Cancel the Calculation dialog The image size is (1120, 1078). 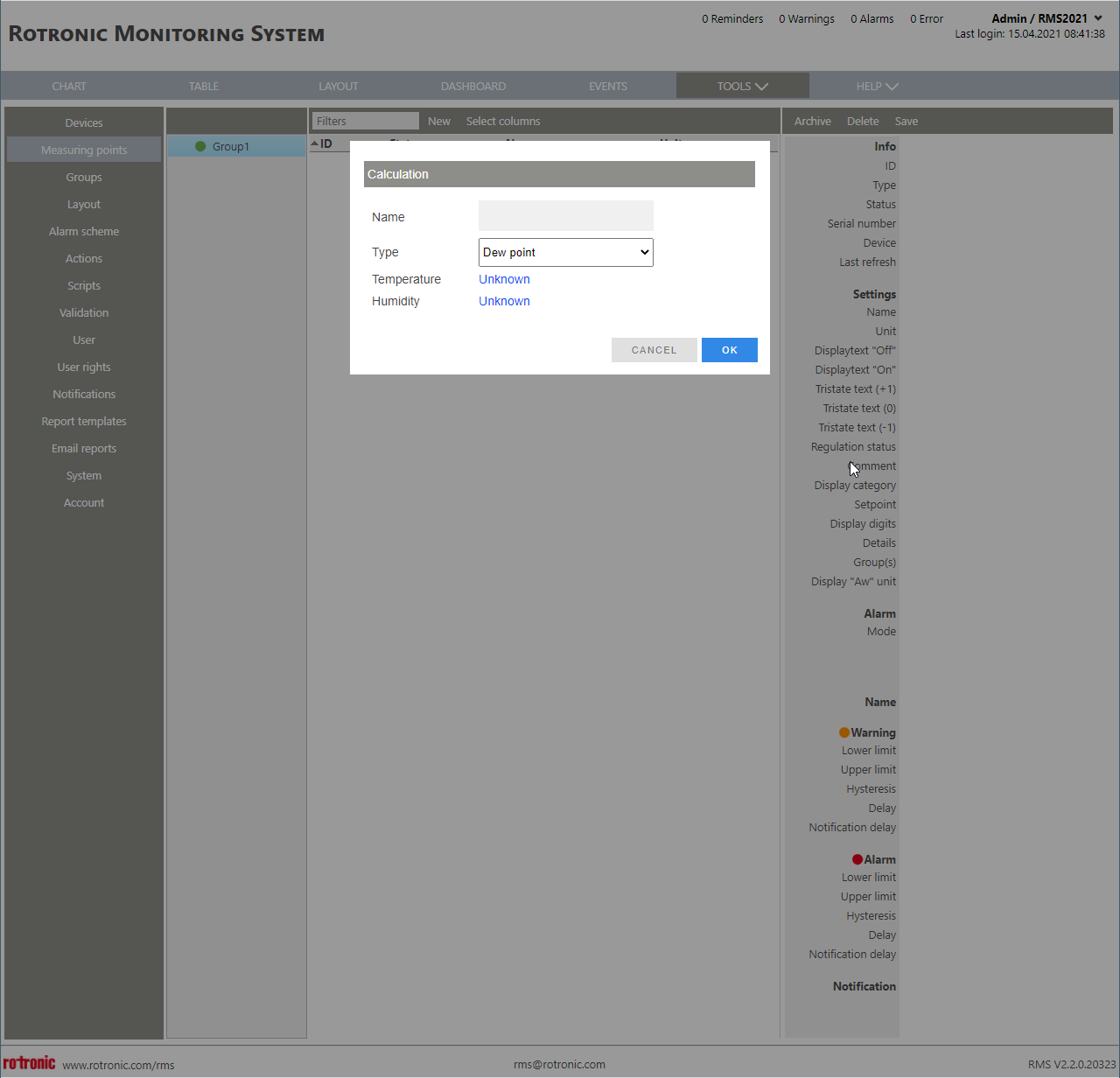pyautogui.click(x=654, y=350)
